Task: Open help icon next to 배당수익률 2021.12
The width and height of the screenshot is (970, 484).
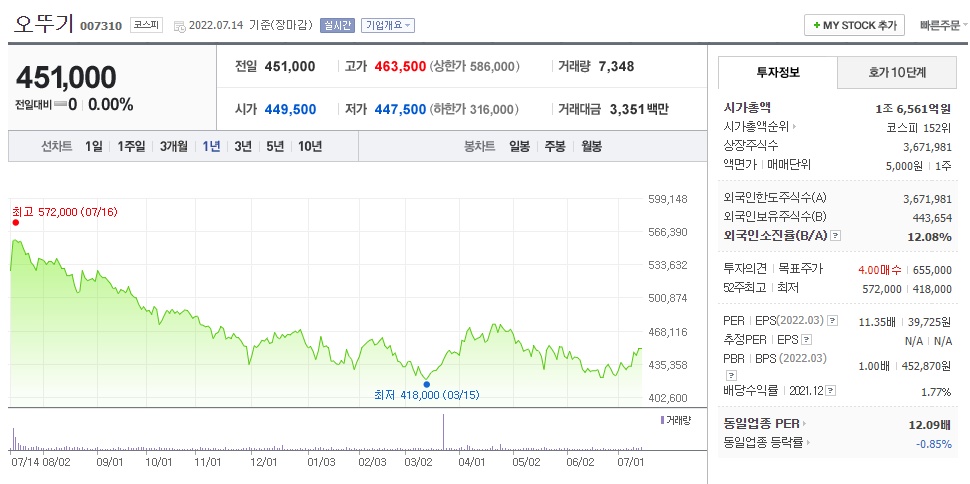Action: [x=831, y=391]
